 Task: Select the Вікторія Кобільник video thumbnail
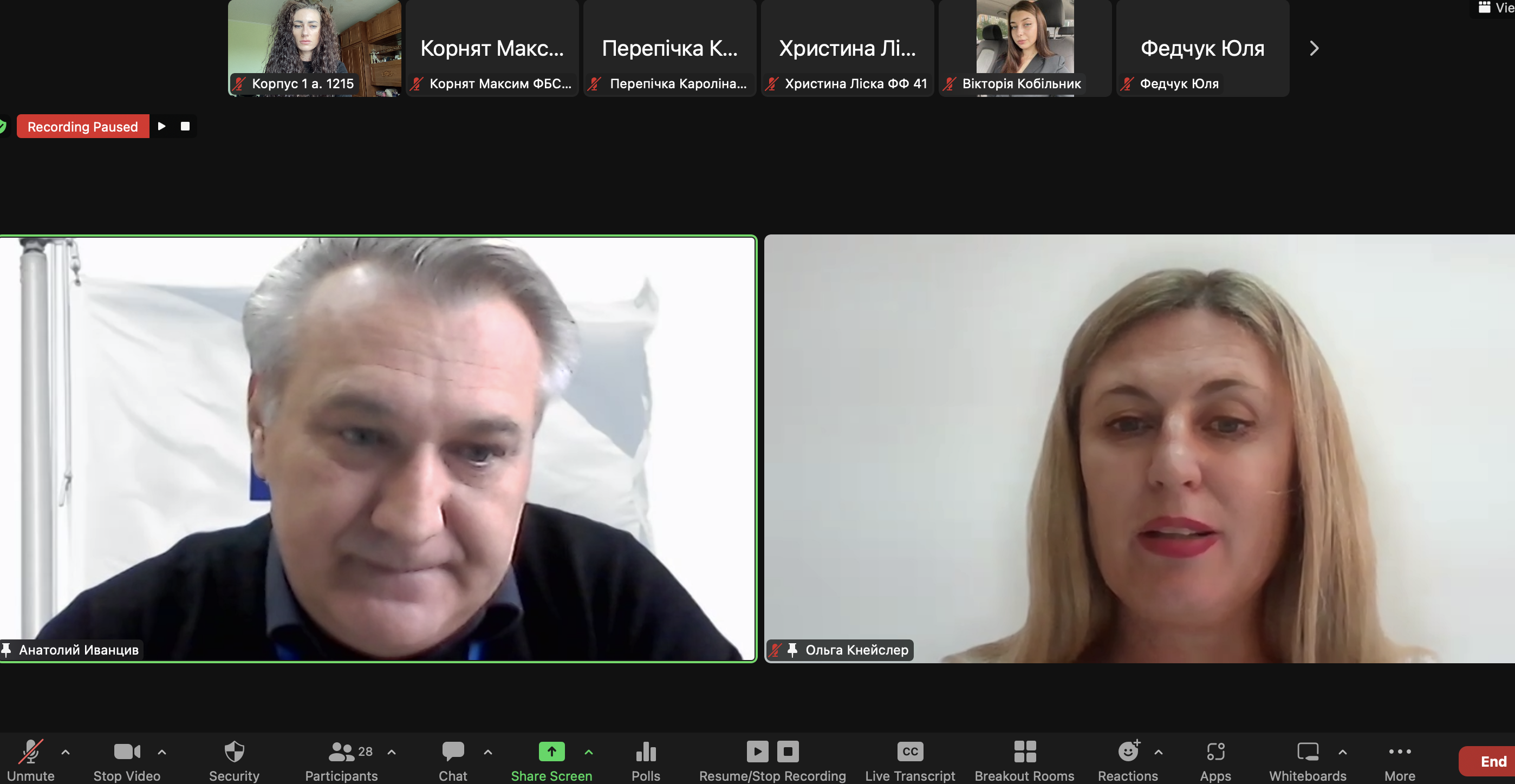pyautogui.click(x=1025, y=48)
